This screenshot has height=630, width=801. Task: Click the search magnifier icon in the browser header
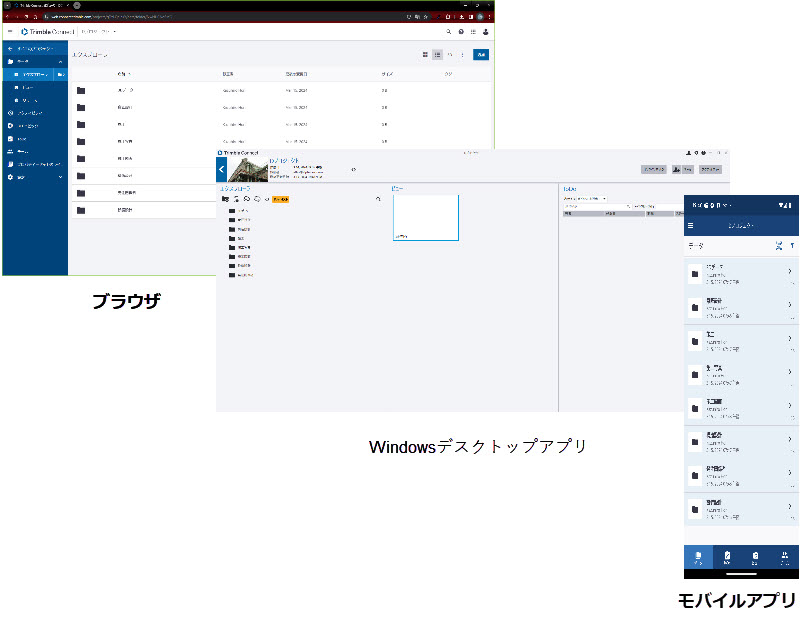point(449,32)
